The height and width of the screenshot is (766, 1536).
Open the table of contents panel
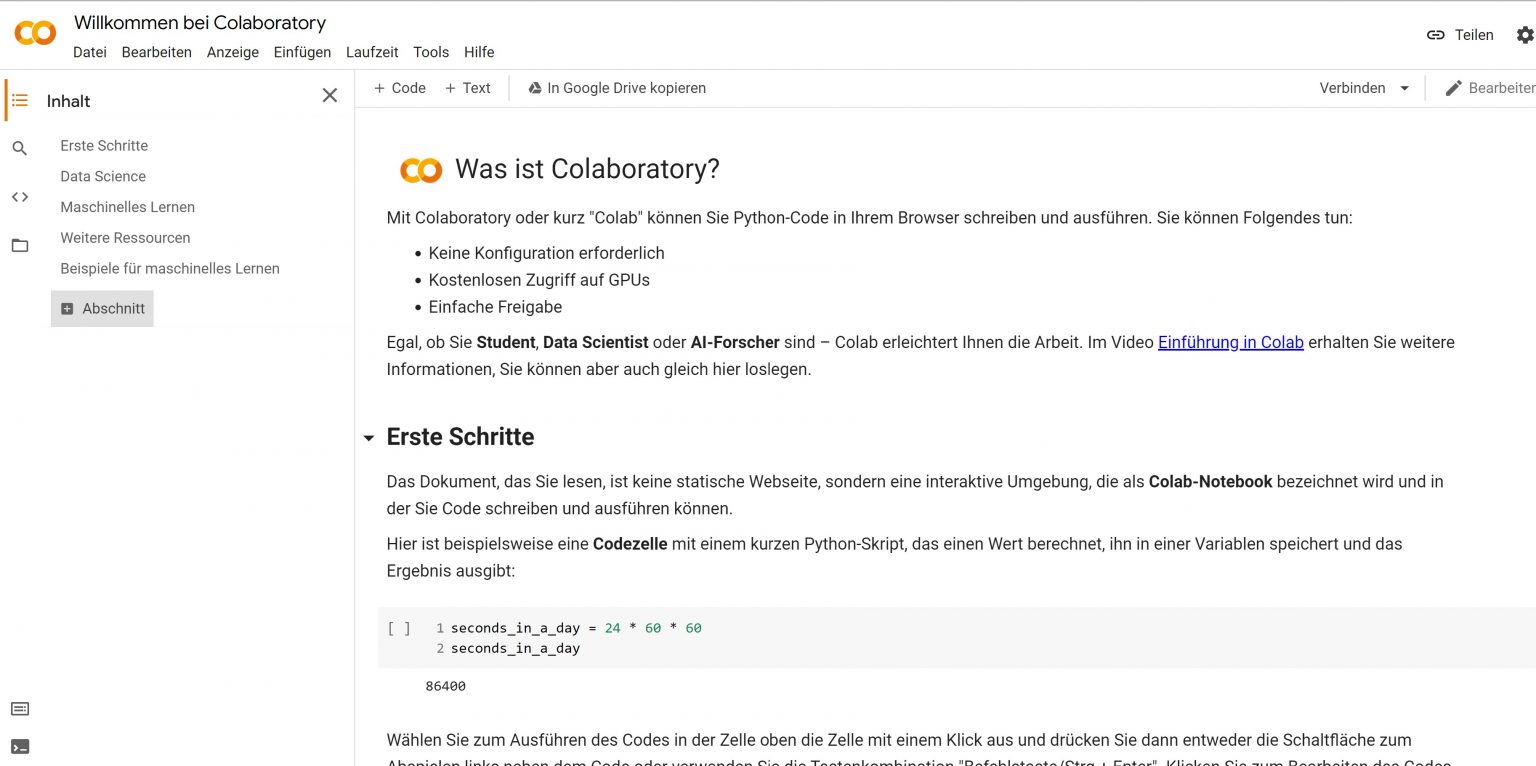[20, 100]
